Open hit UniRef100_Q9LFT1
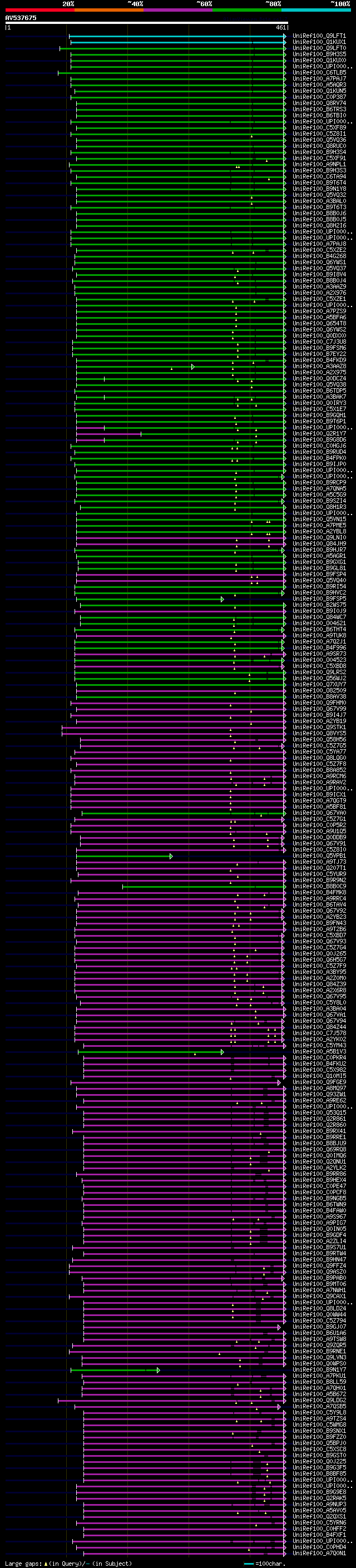The width and height of the screenshot is (356, 1568). click(x=319, y=36)
